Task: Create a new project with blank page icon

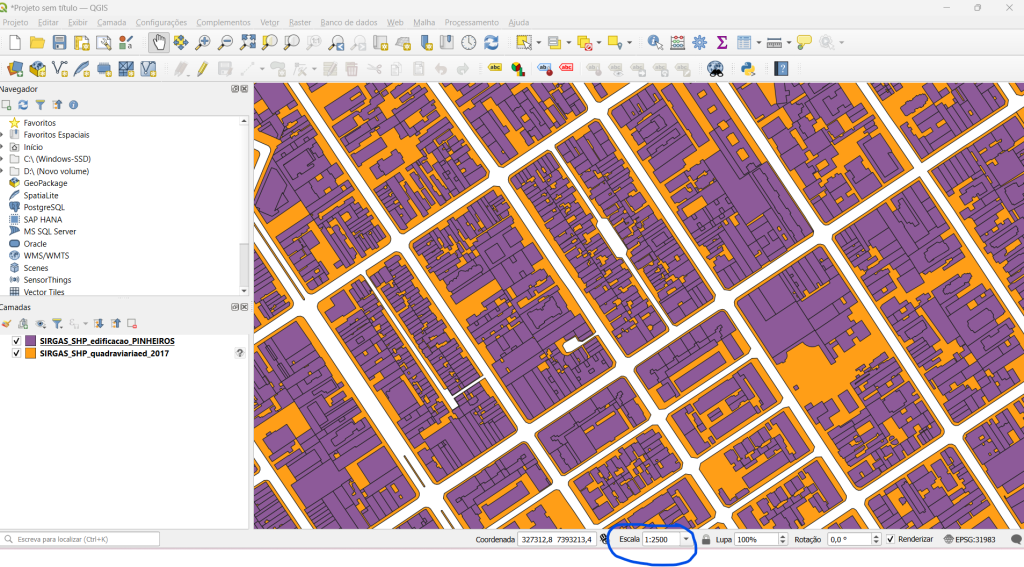Action: coord(15,43)
